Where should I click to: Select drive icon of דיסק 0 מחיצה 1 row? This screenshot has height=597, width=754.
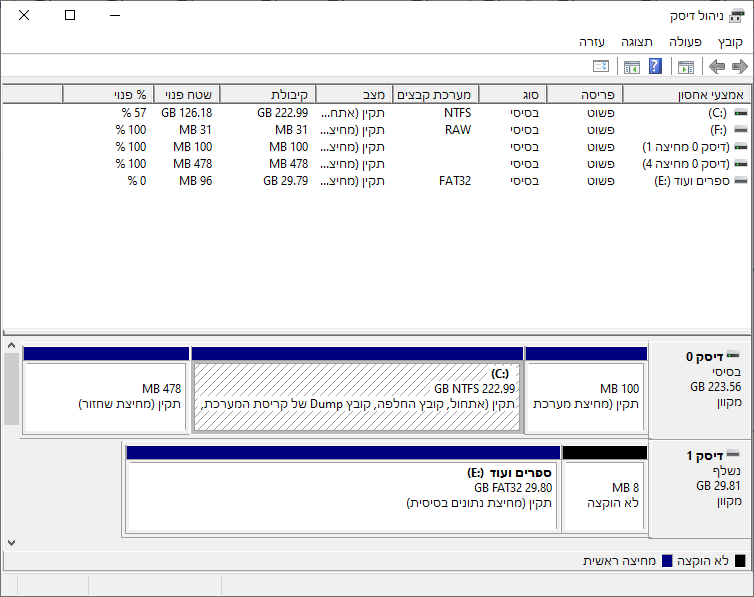coord(741,147)
